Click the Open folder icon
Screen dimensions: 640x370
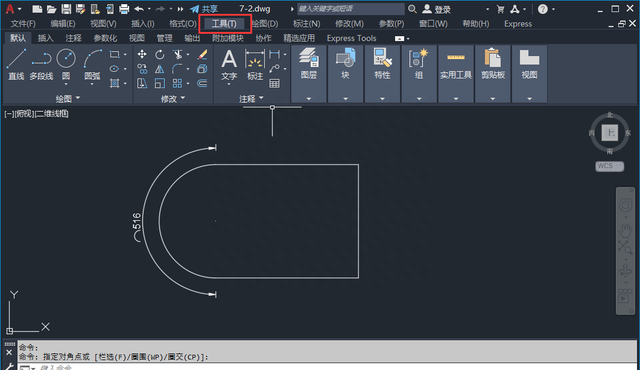[51, 9]
